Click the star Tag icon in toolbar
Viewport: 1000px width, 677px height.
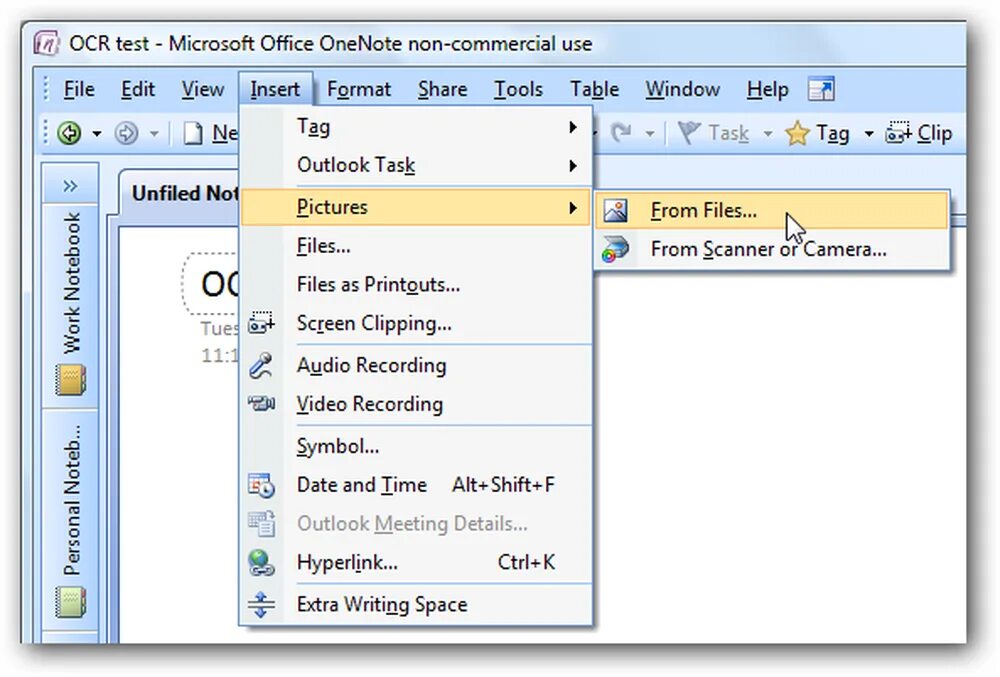[x=797, y=133]
